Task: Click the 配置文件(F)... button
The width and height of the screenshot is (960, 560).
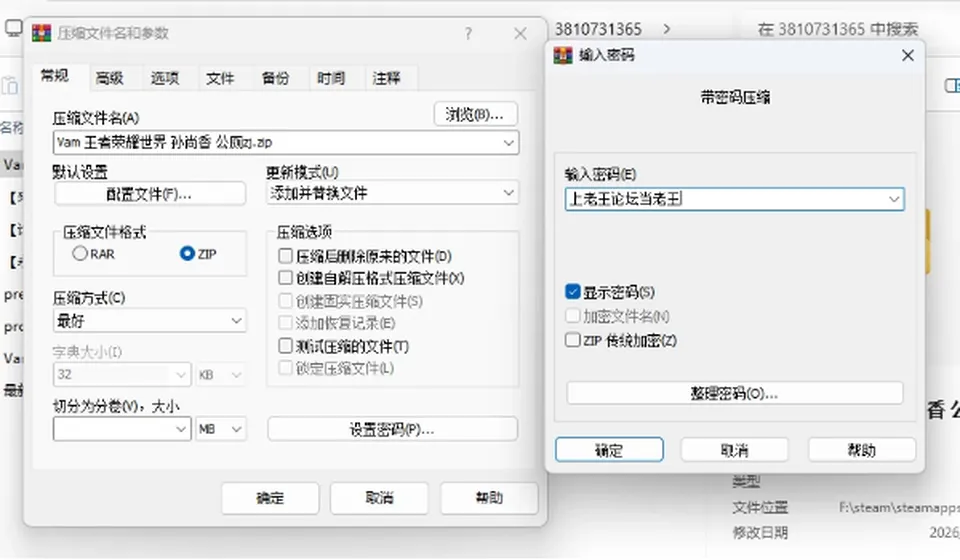Action: 150,194
